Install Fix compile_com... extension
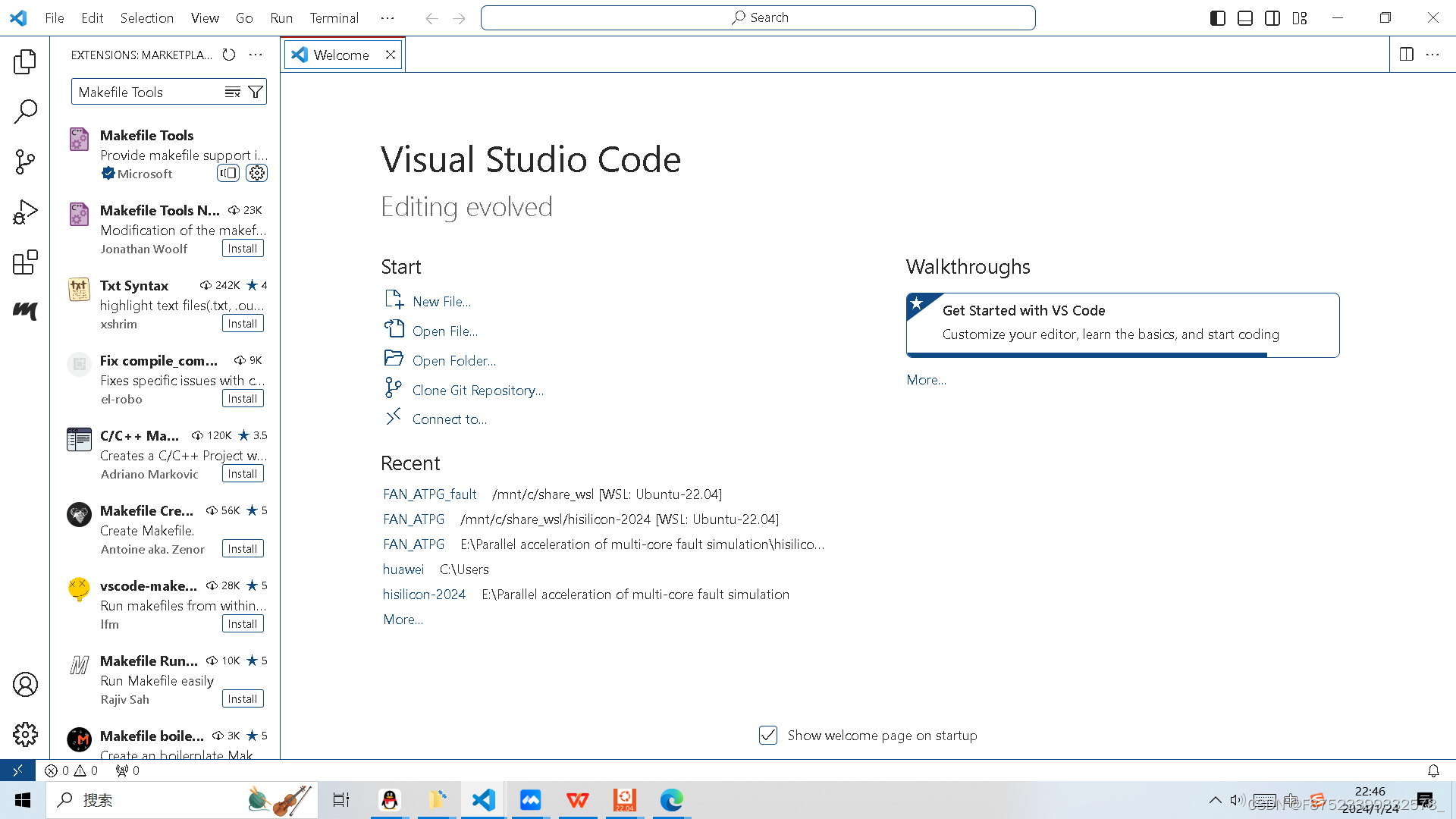 click(x=243, y=398)
